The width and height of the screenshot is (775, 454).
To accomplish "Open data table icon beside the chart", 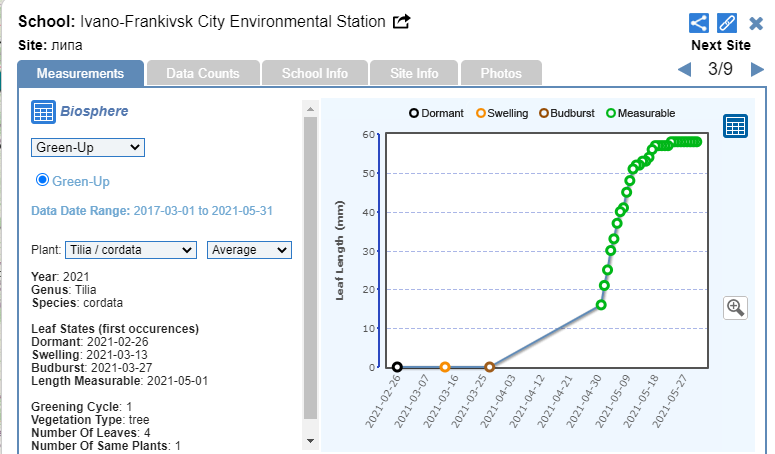I will pyautogui.click(x=736, y=126).
